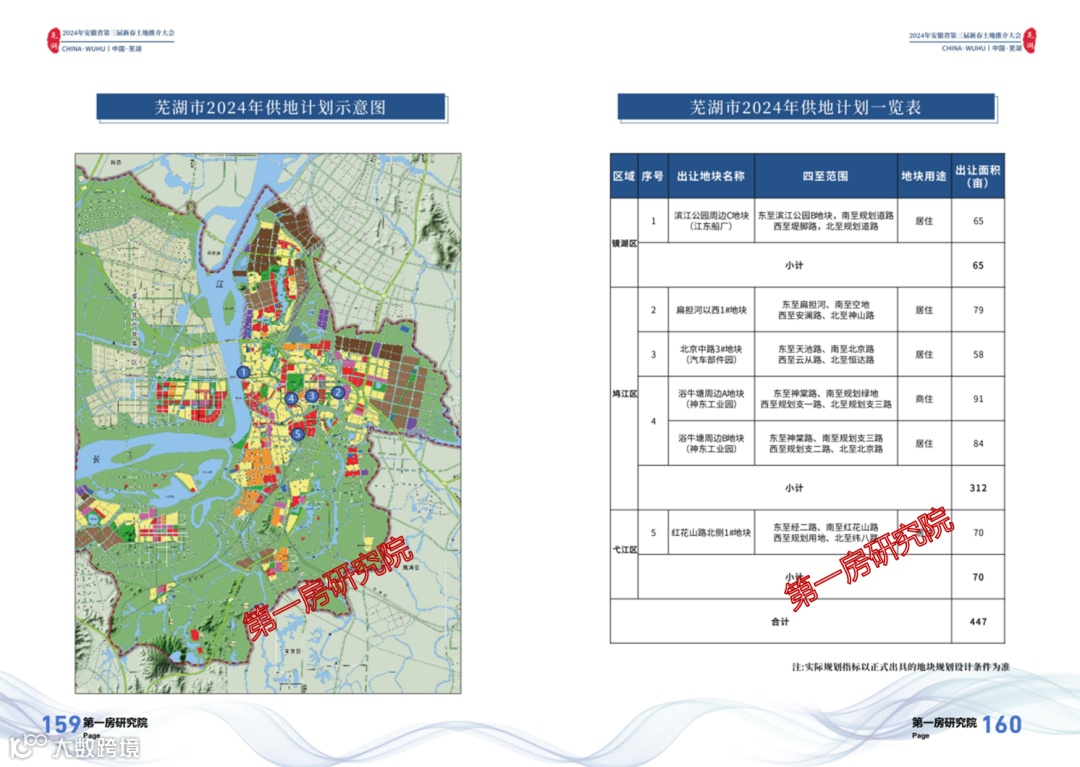Click the 弋江区 subtotal value 70
1080x767 pixels.
click(x=978, y=577)
